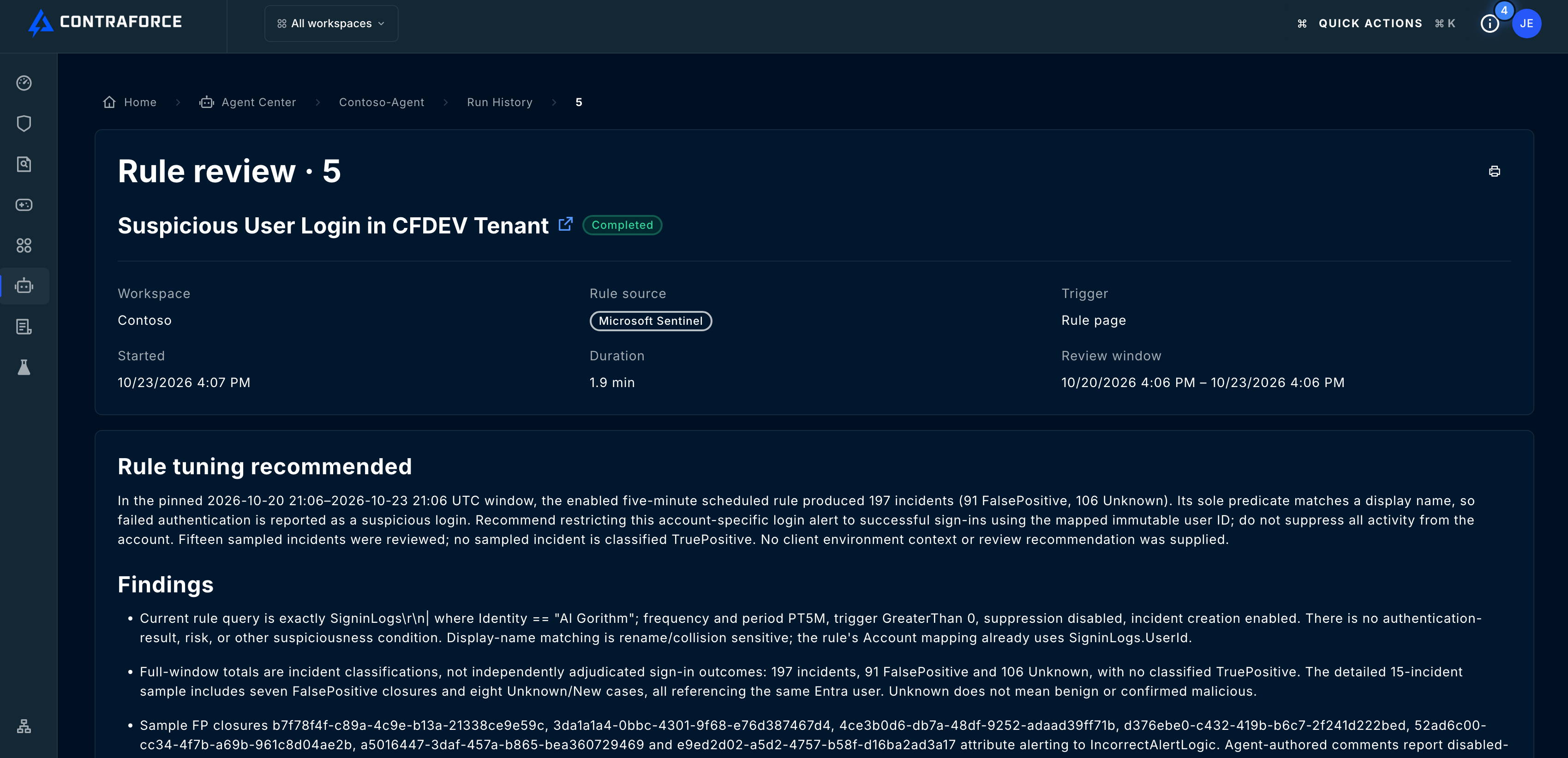Screen dimensions: 1568x758
Task: Click the print icon on Rule review card
Action: [1494, 171]
